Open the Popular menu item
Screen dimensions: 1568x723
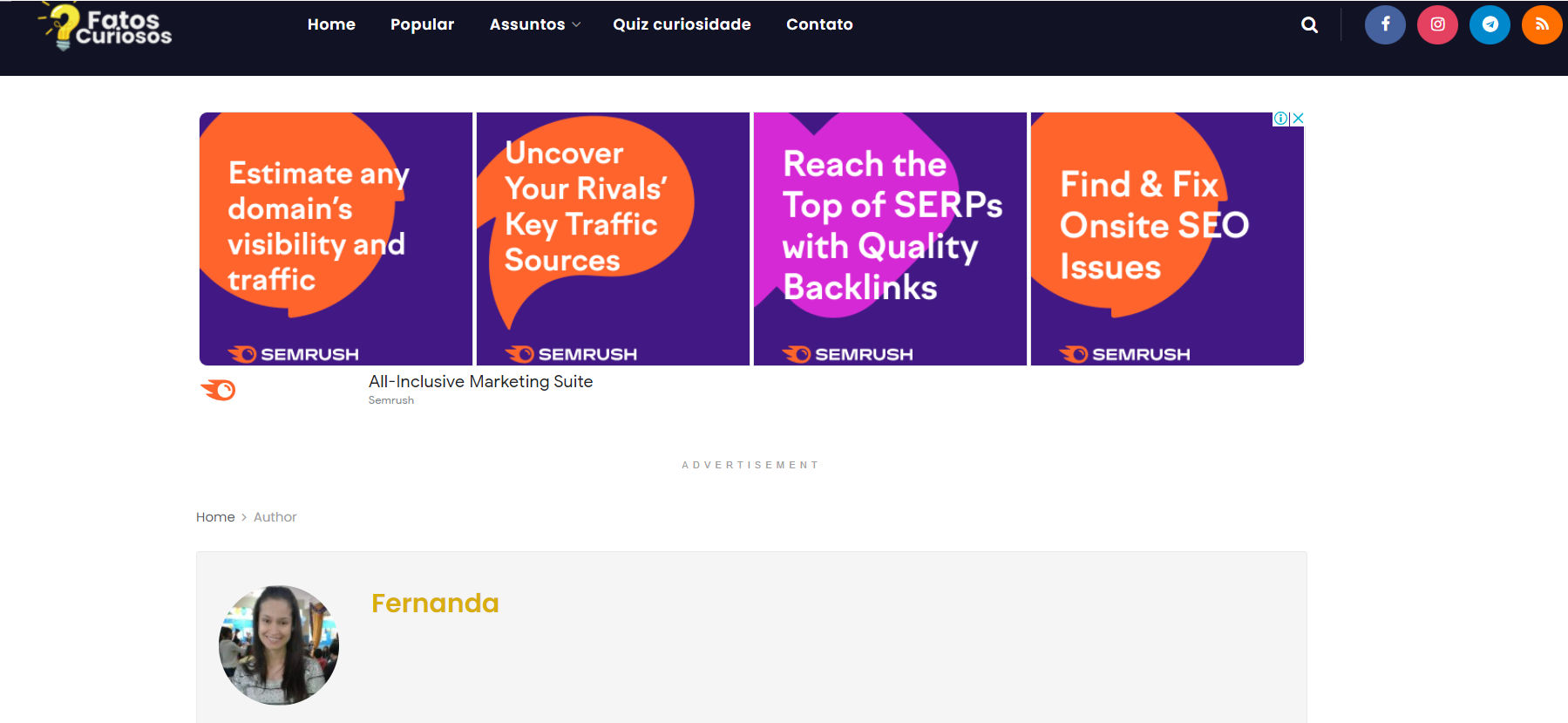(x=422, y=24)
